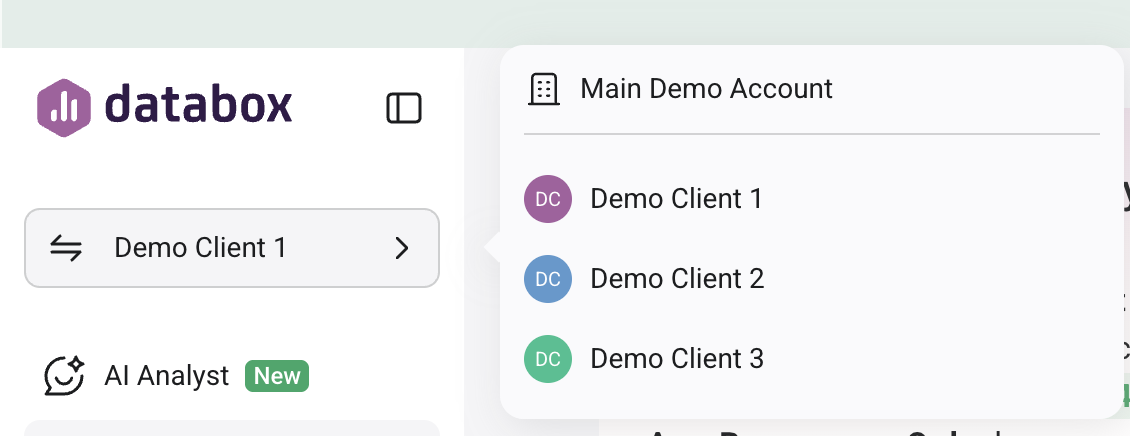Click the green New badge
Screen dimensions: 1130x436
277,376
